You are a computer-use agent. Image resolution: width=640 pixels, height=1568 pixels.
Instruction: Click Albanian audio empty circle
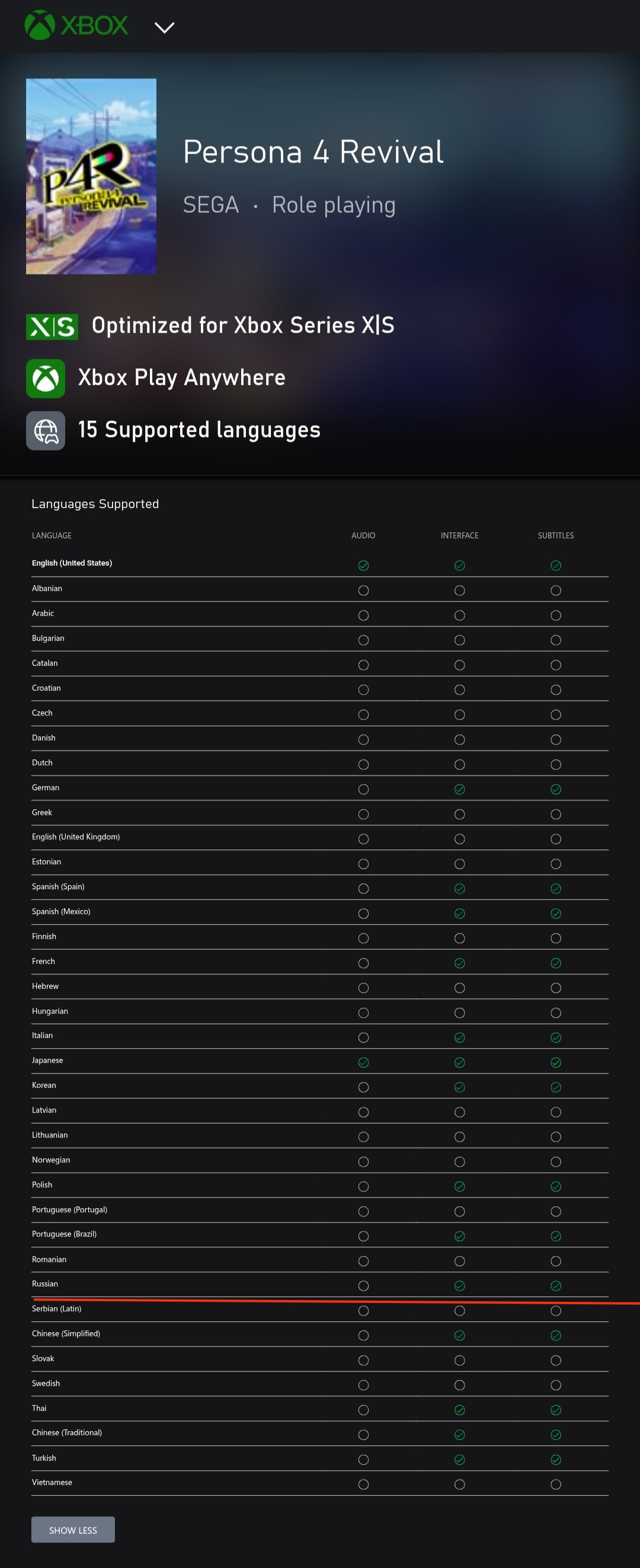tap(363, 590)
